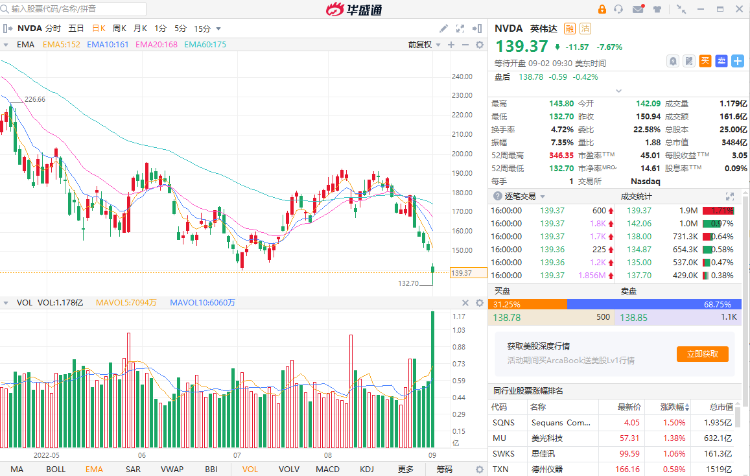Open customer service headset icon

tap(618, 9)
